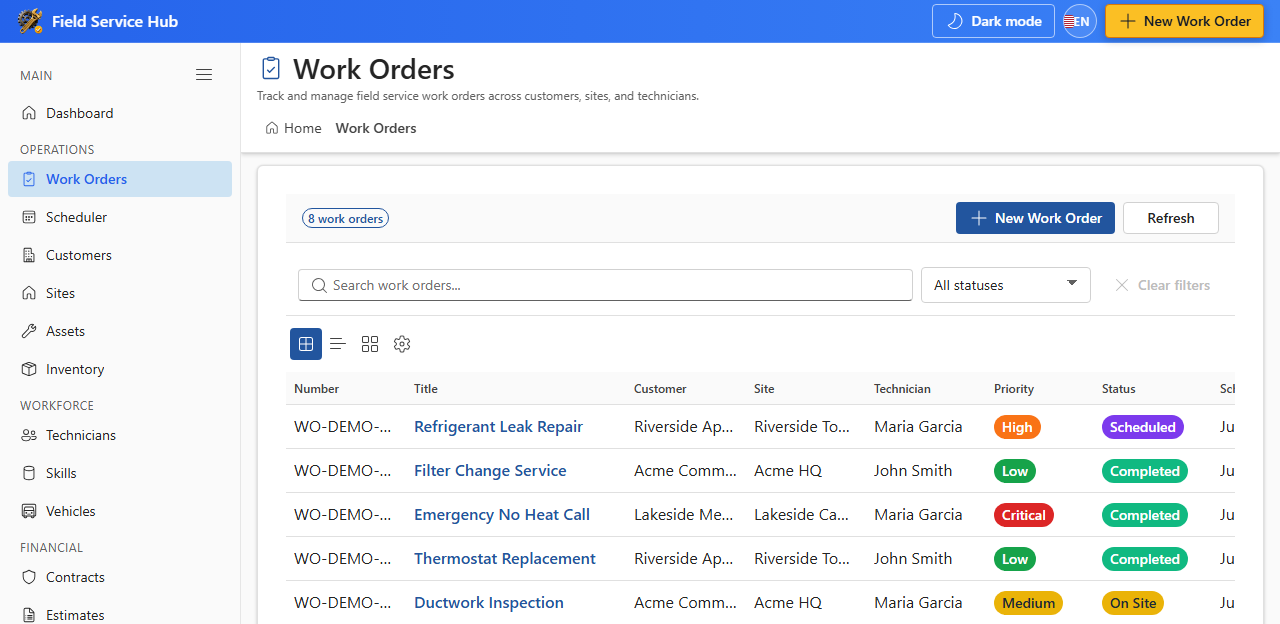This screenshot has width=1280, height=624.
Task: Refresh the work orders list
Action: 1171,218
